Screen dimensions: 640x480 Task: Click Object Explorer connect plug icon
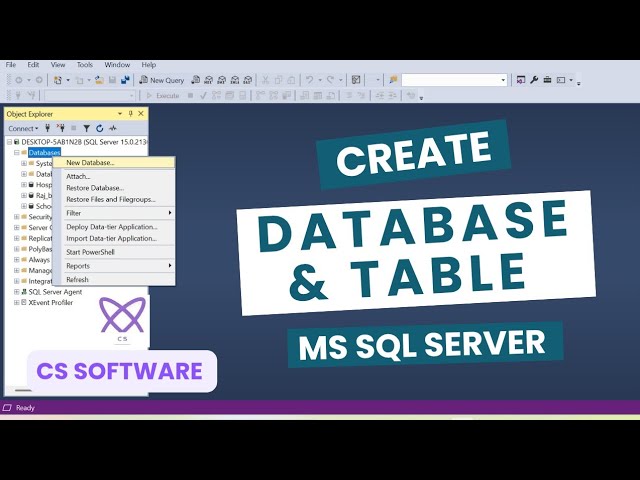pos(48,128)
